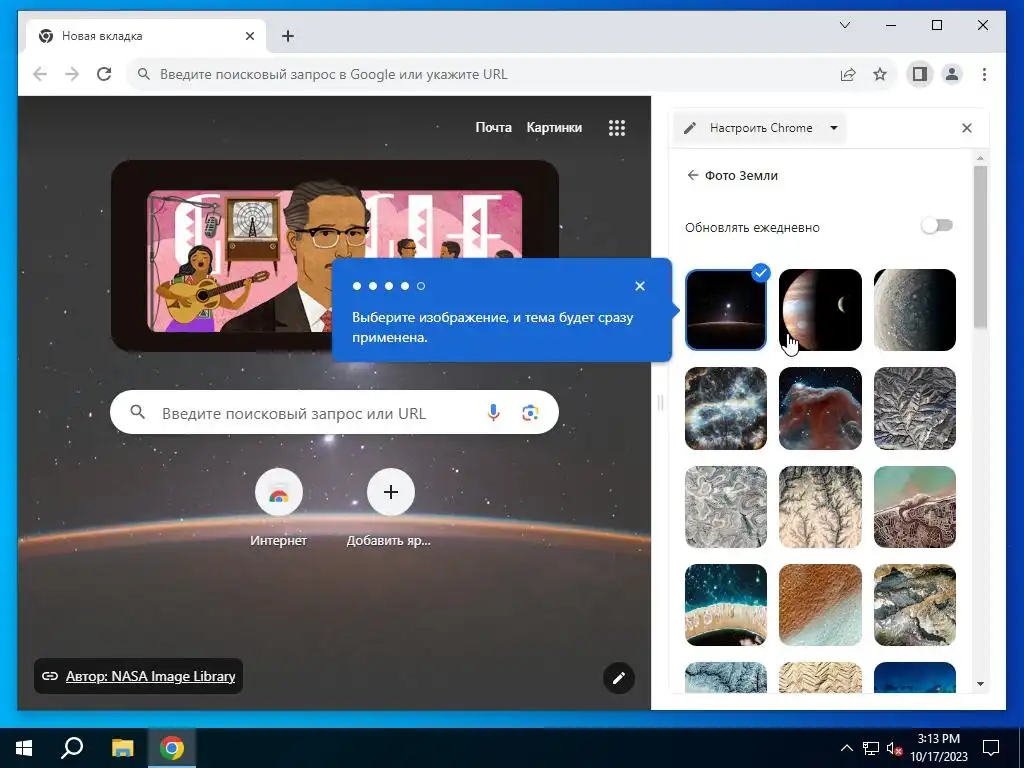1024x768 pixels.
Task: Open Windows taskbar search
Action: point(72,748)
